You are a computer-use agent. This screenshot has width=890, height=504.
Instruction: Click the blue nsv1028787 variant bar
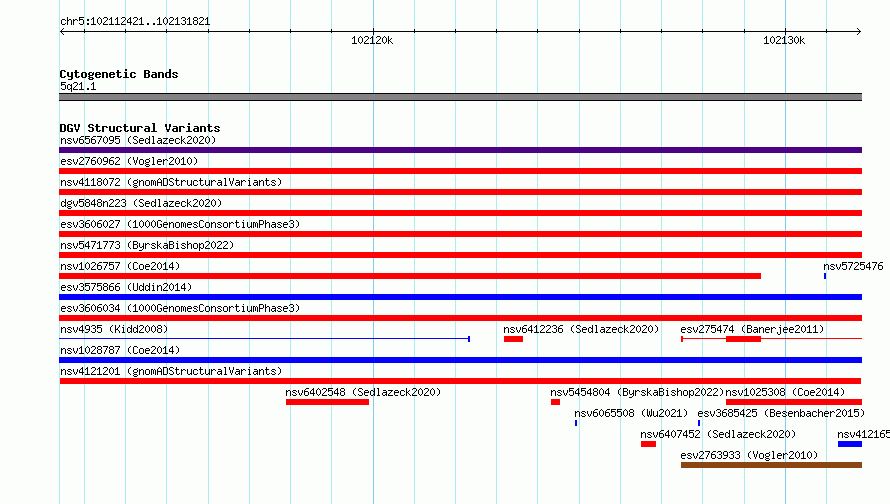[460, 360]
